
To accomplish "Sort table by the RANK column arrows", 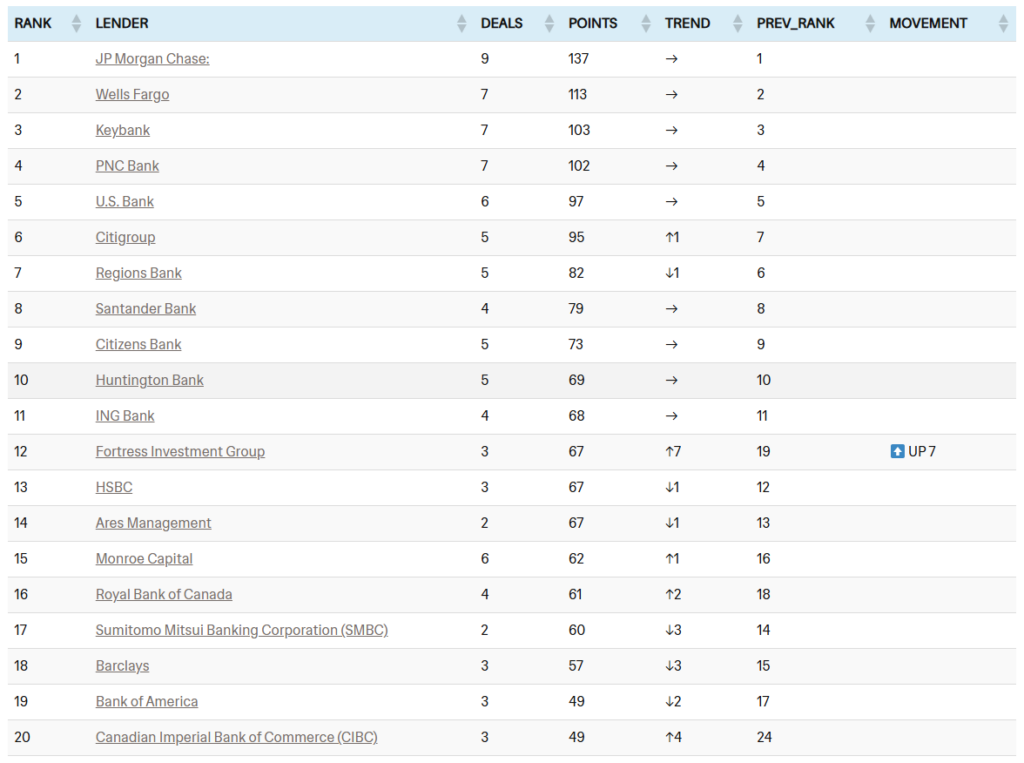I will [76, 23].
